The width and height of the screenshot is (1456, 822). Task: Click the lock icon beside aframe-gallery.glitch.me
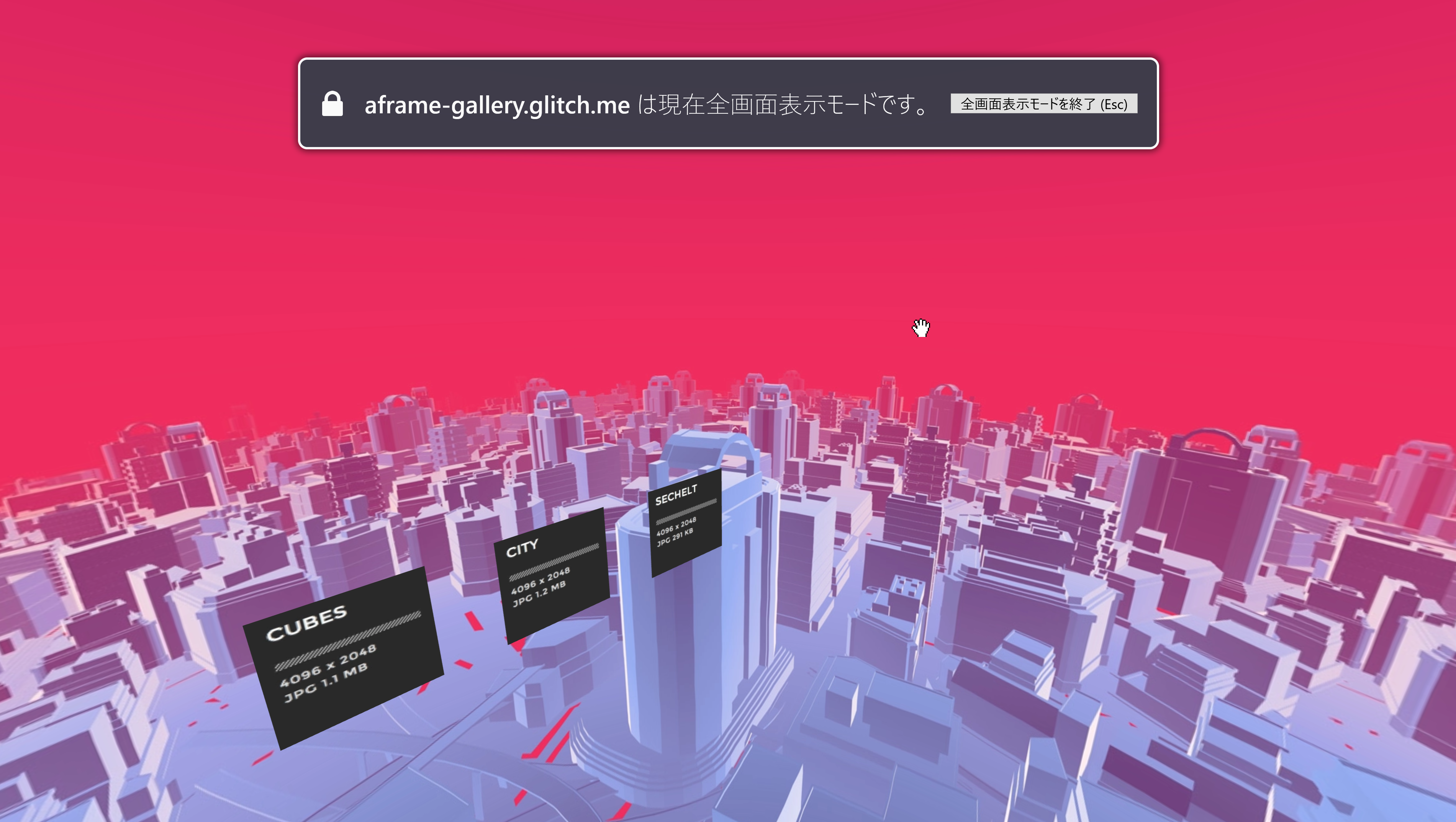332,104
